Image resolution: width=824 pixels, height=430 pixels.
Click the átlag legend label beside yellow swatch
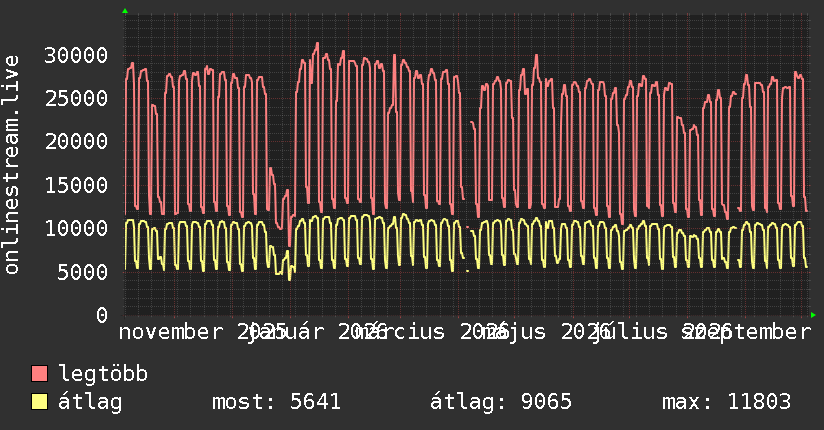pyautogui.click(x=90, y=402)
